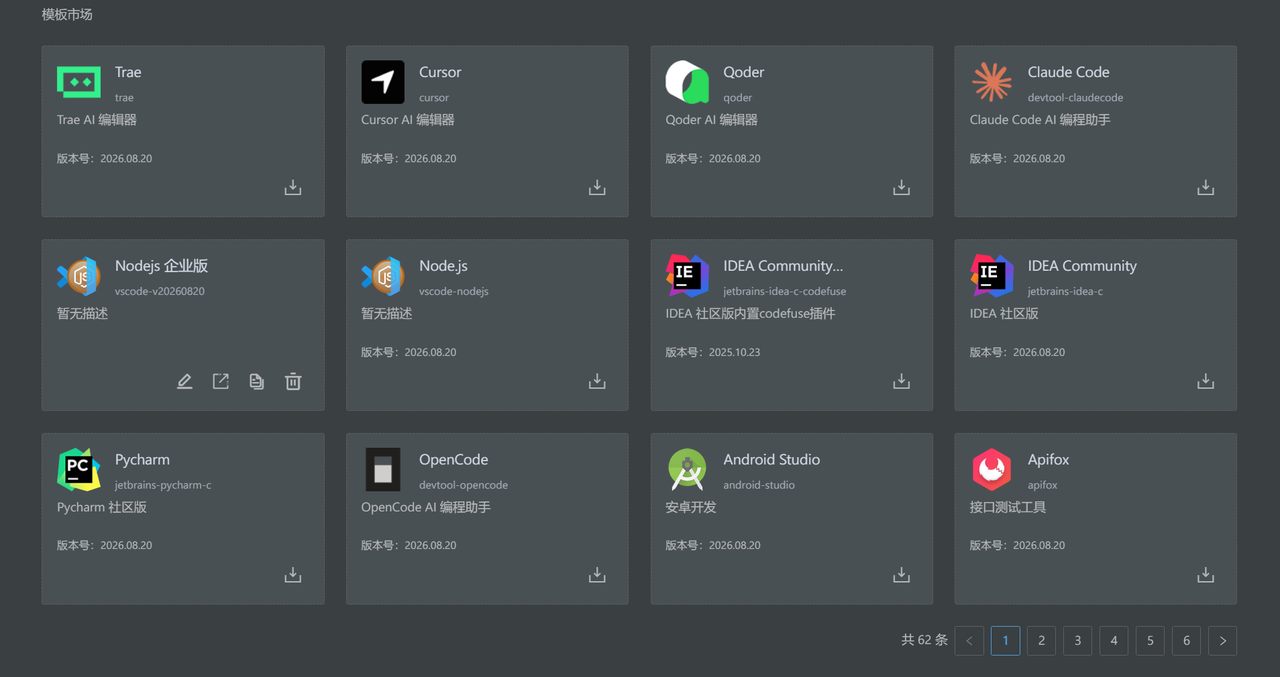Go to page 1

point(1005,641)
